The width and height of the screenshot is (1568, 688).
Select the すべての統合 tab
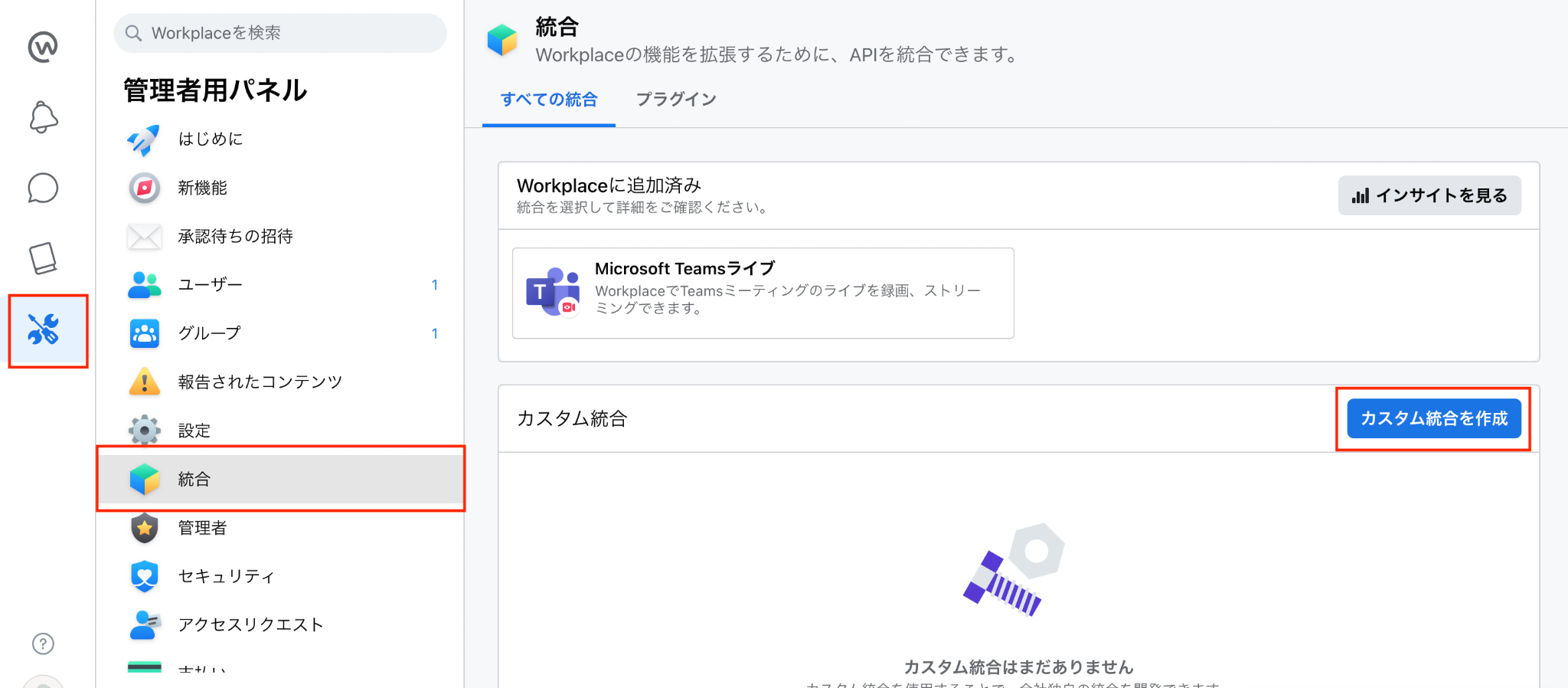pos(549,100)
